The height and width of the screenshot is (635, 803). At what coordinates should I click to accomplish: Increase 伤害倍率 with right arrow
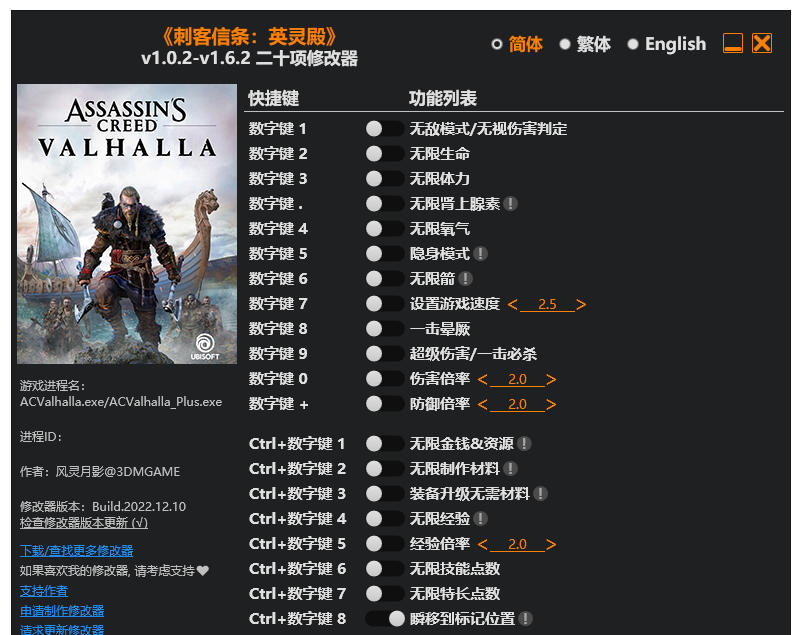pyautogui.click(x=551, y=379)
